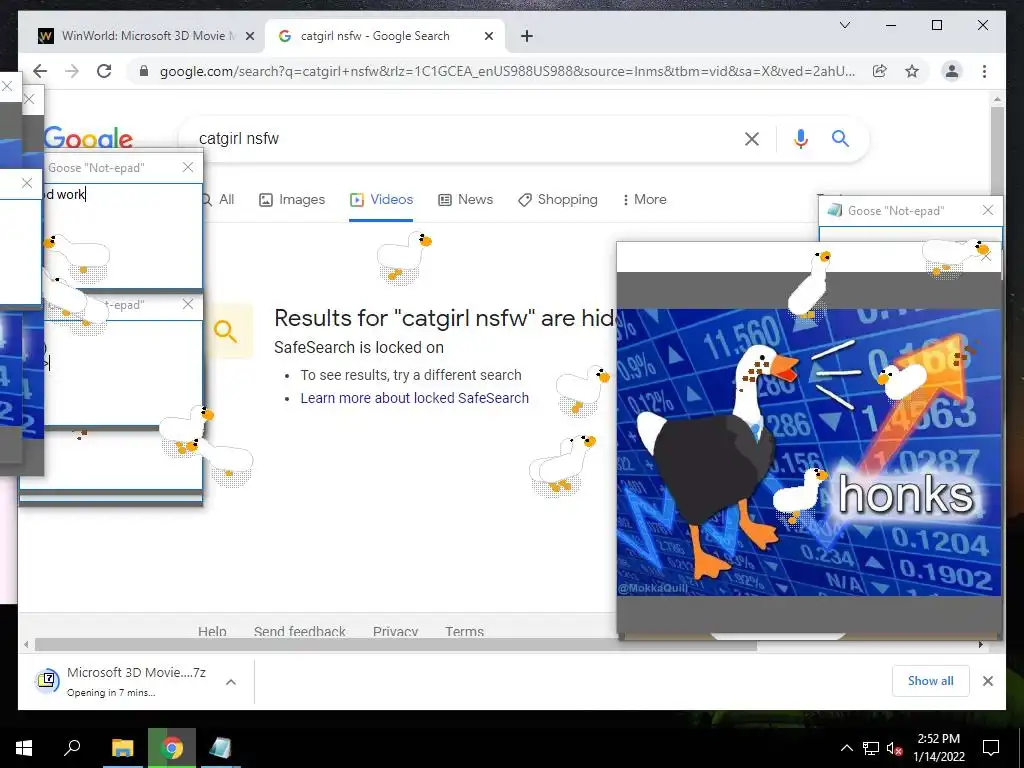Open Learn more about locked SafeSearch
Viewport: 1024px width, 768px height.
pyautogui.click(x=415, y=398)
